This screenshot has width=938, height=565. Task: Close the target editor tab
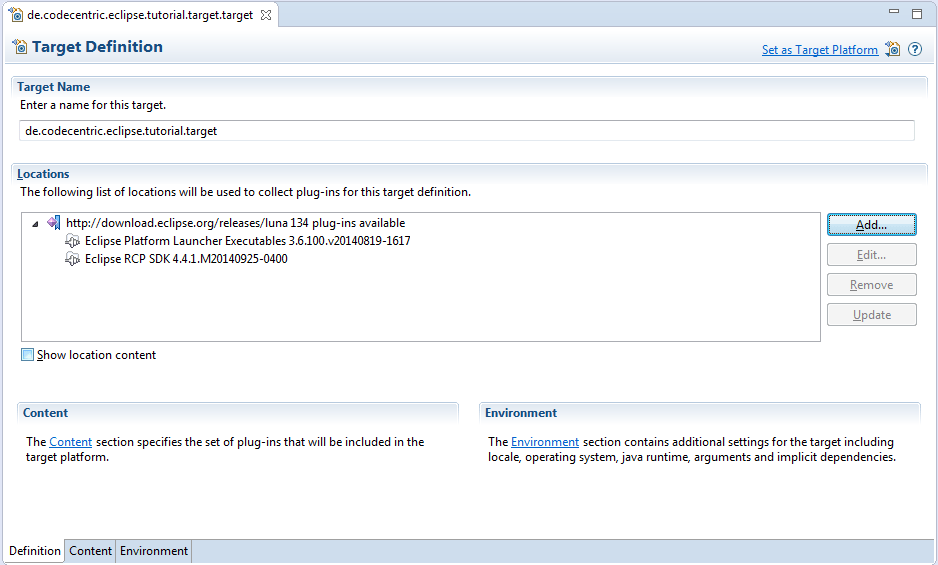[x=266, y=16]
